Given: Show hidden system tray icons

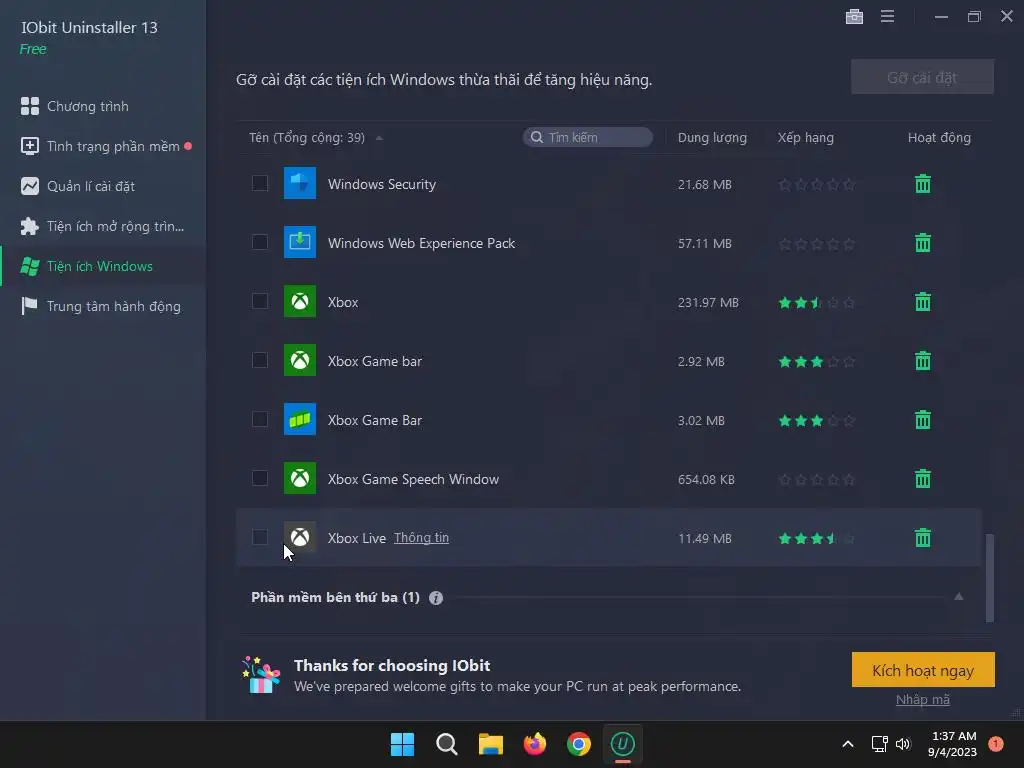Looking at the screenshot, I should (x=848, y=744).
